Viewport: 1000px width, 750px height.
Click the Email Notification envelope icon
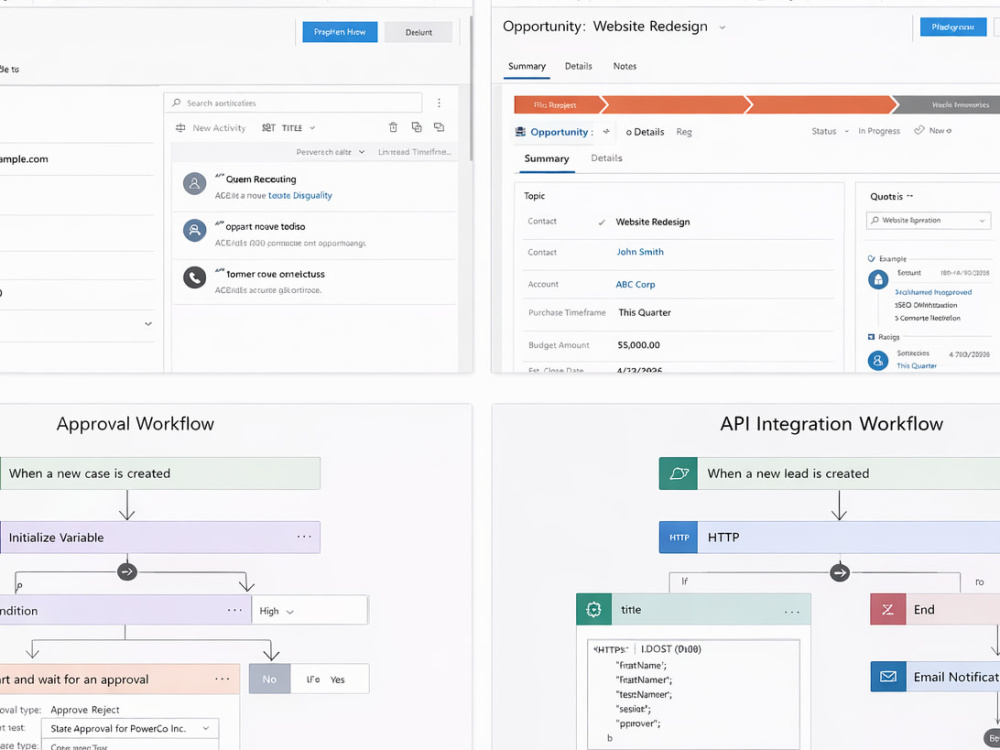[x=888, y=677]
